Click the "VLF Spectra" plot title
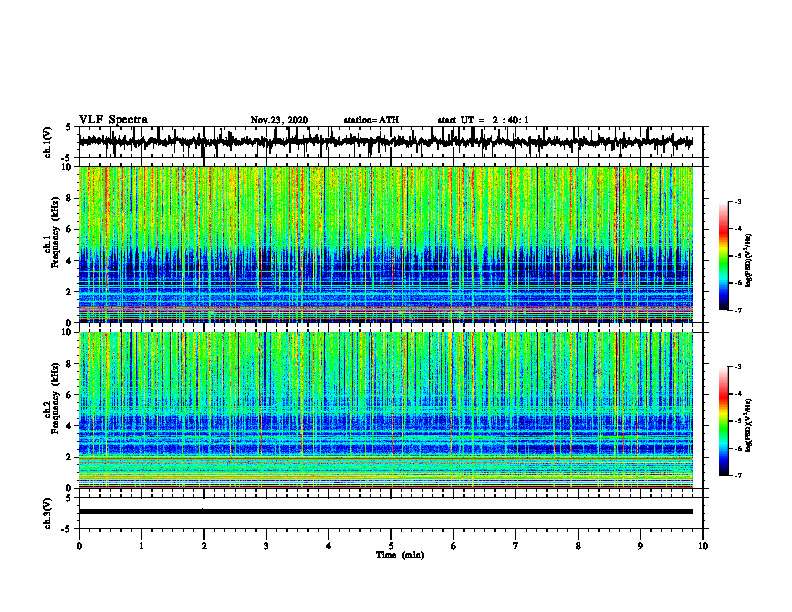The width and height of the screenshot is (792, 612). pos(114,120)
